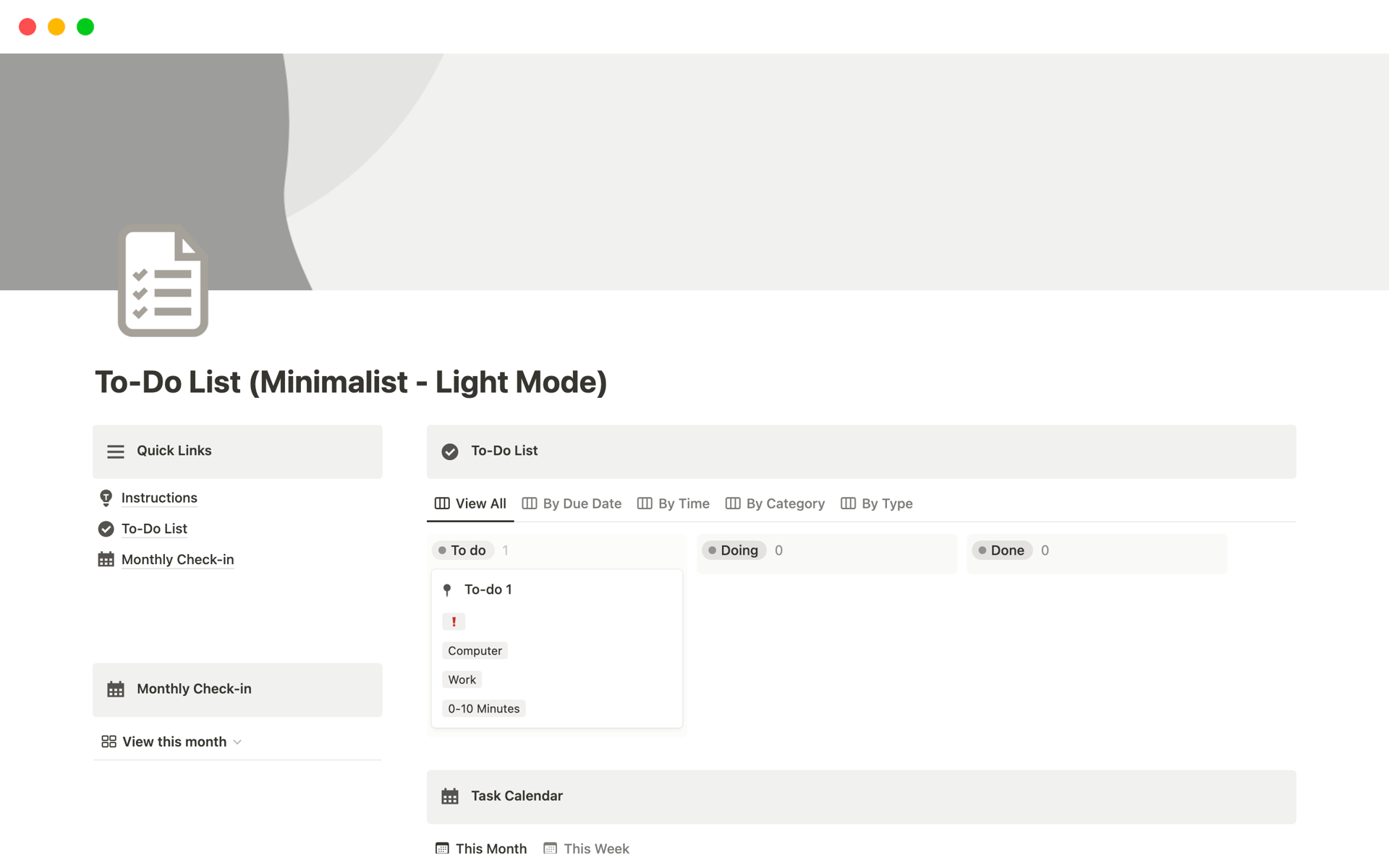Image resolution: width=1389 pixels, height=868 pixels.
Task: Switch to the By Category view
Action: click(785, 503)
